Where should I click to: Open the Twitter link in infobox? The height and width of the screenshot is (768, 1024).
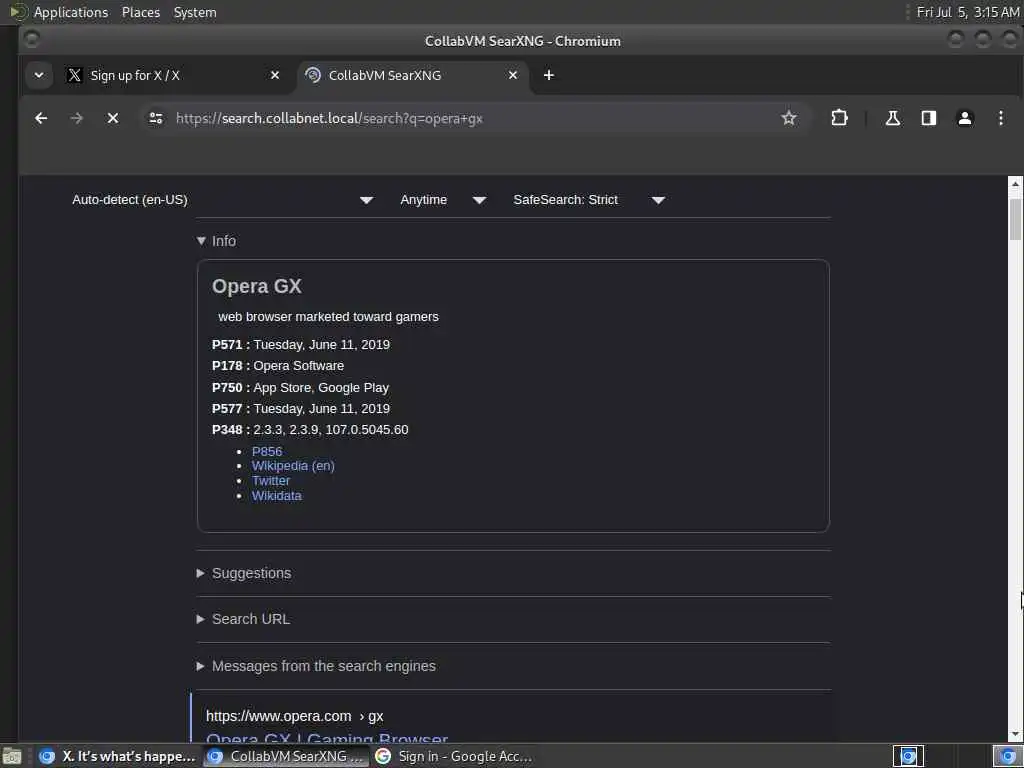point(271,481)
